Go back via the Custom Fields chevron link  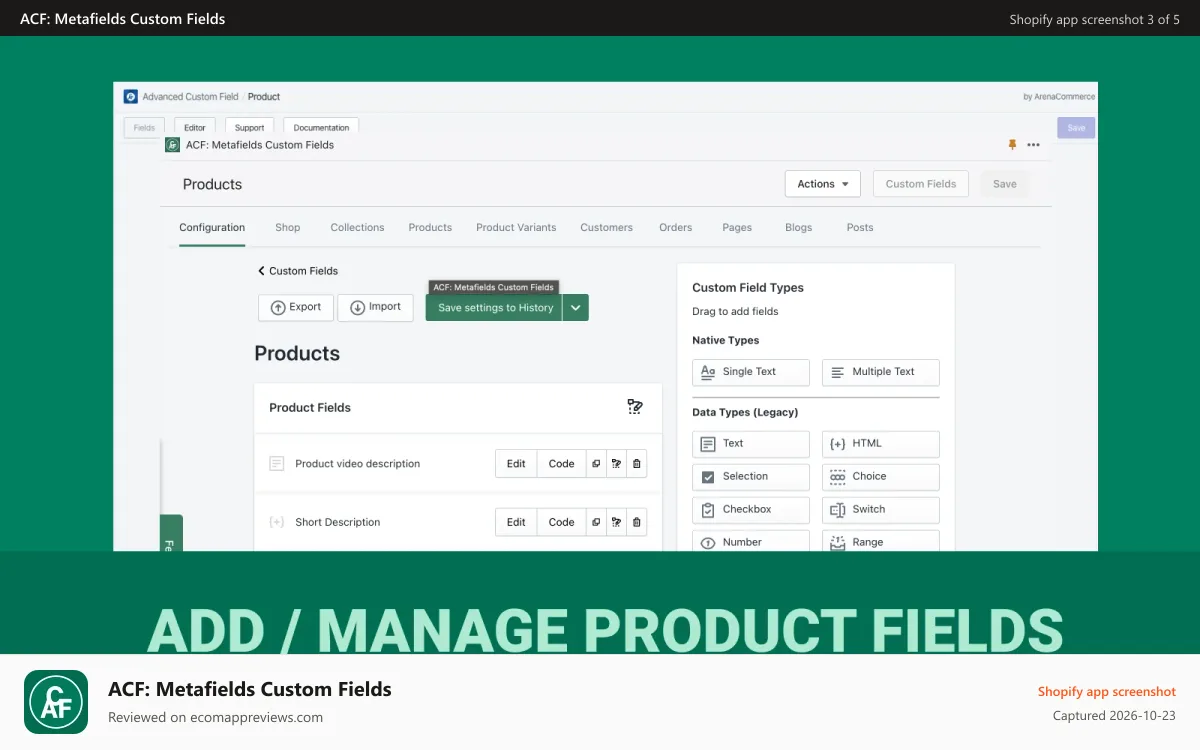click(x=298, y=271)
